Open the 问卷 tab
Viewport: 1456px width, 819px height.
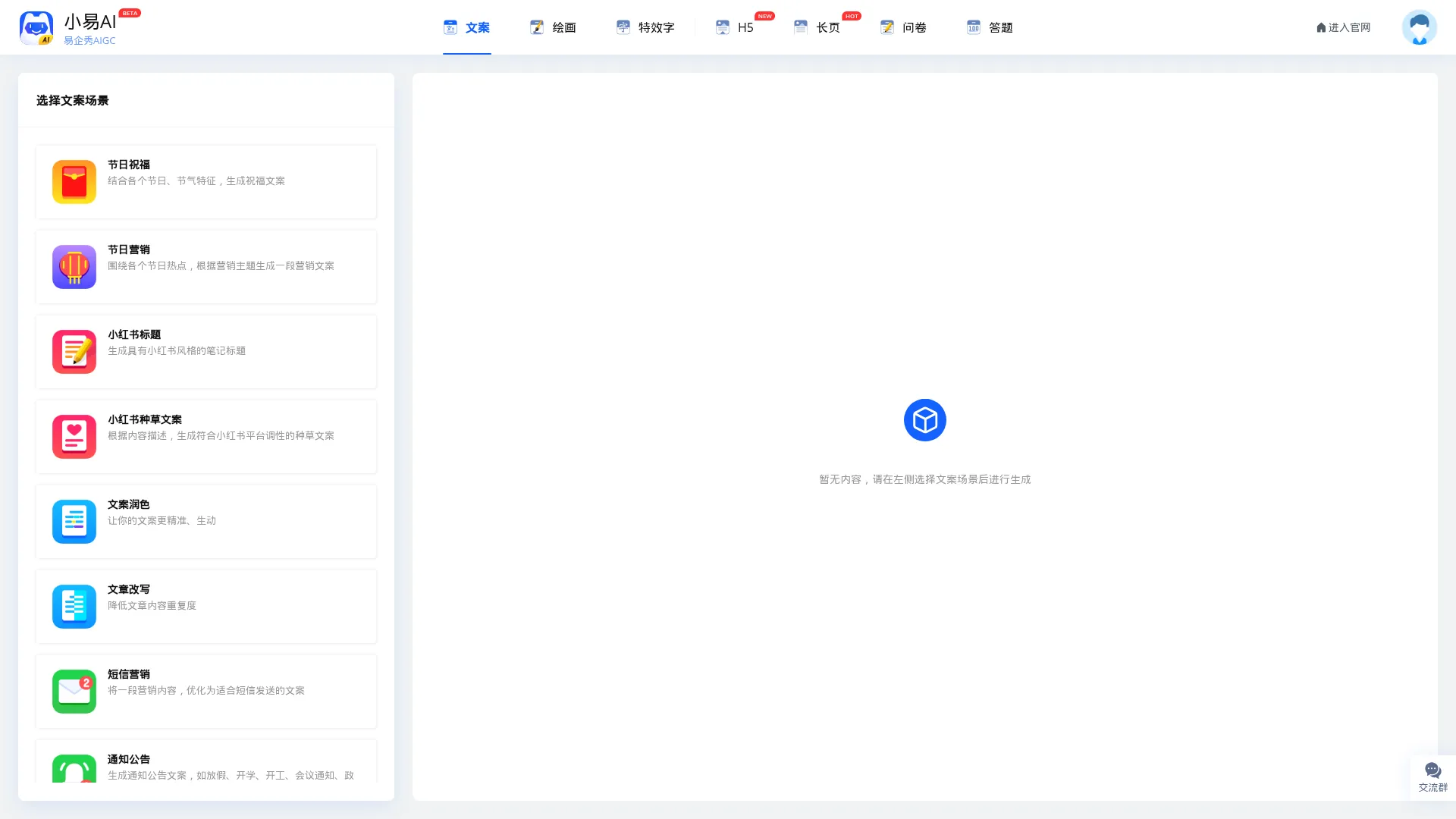[904, 27]
